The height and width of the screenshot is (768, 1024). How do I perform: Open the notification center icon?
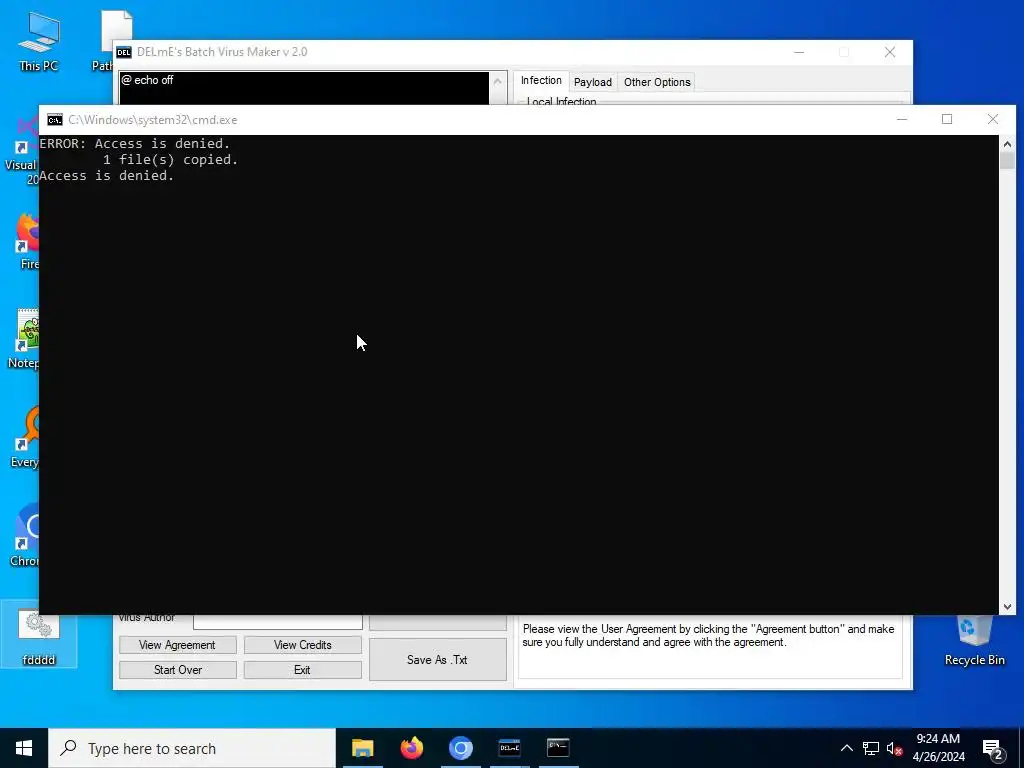[x=993, y=749]
